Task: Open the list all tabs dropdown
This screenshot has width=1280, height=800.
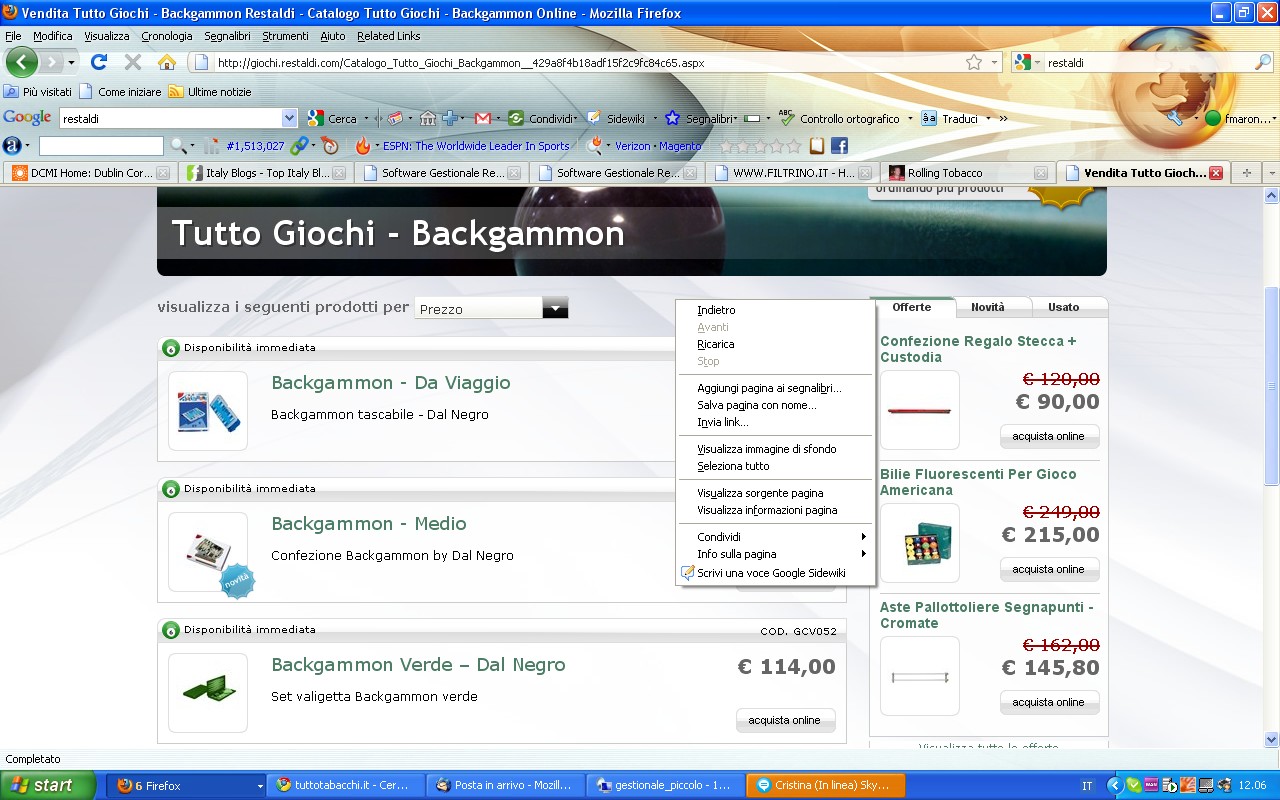Action: click(x=1271, y=173)
